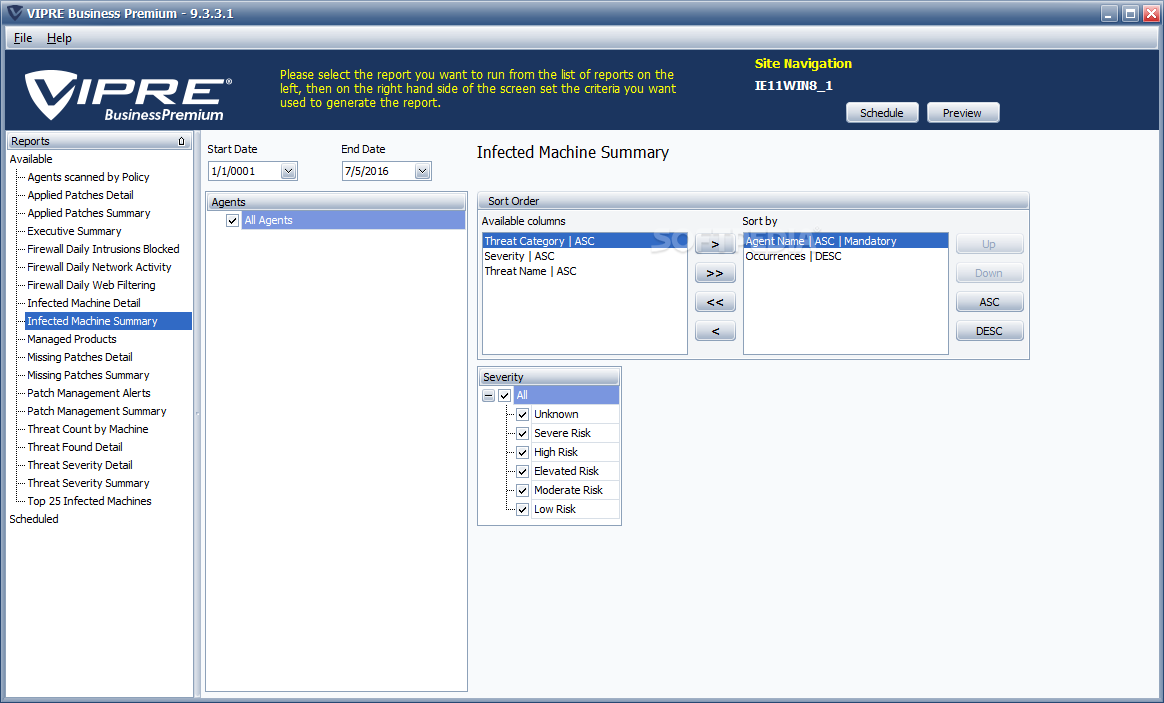Click the Scheduled reports node

click(x=34, y=519)
